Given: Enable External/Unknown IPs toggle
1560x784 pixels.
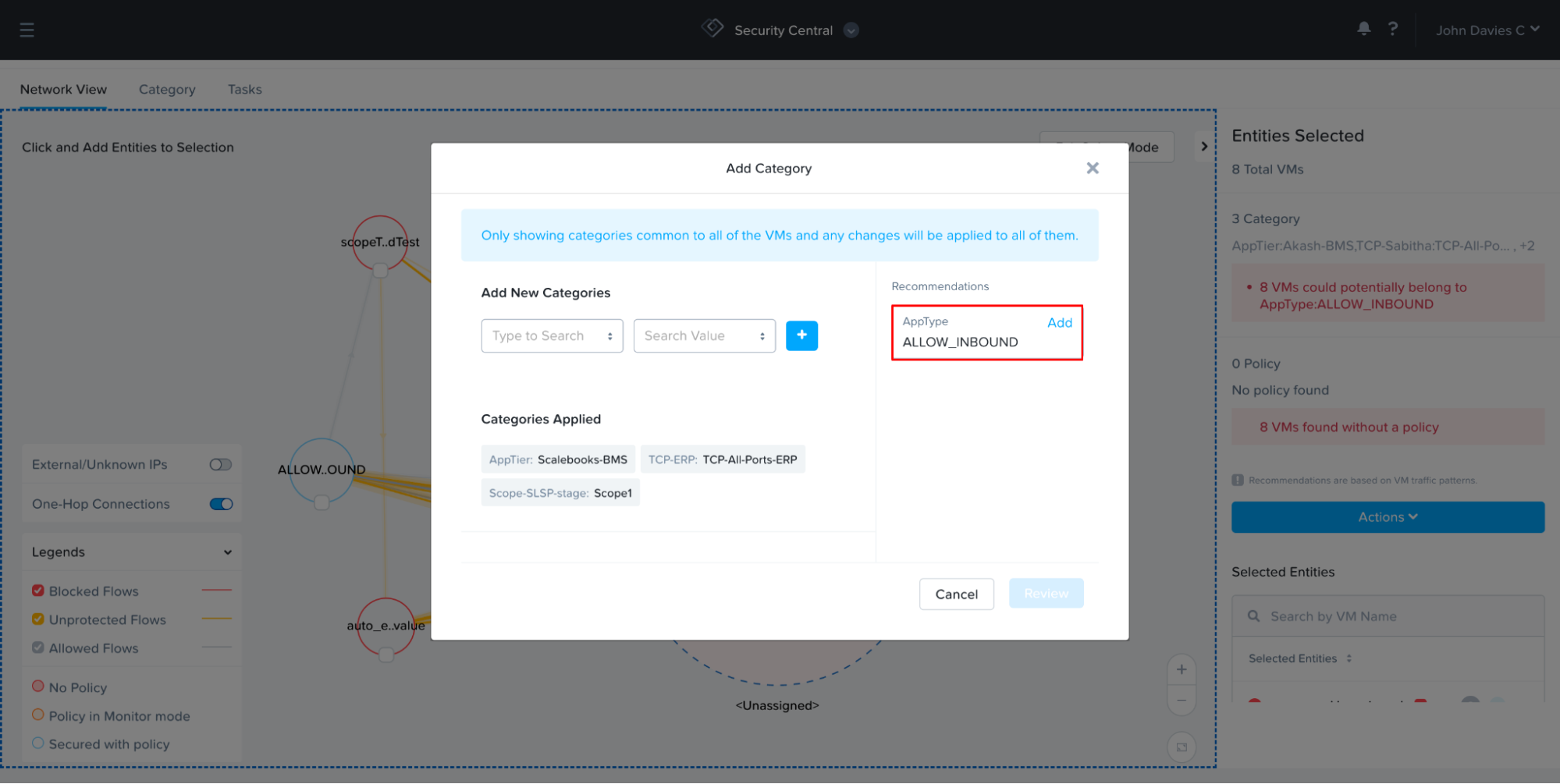Looking at the screenshot, I should 221,465.
